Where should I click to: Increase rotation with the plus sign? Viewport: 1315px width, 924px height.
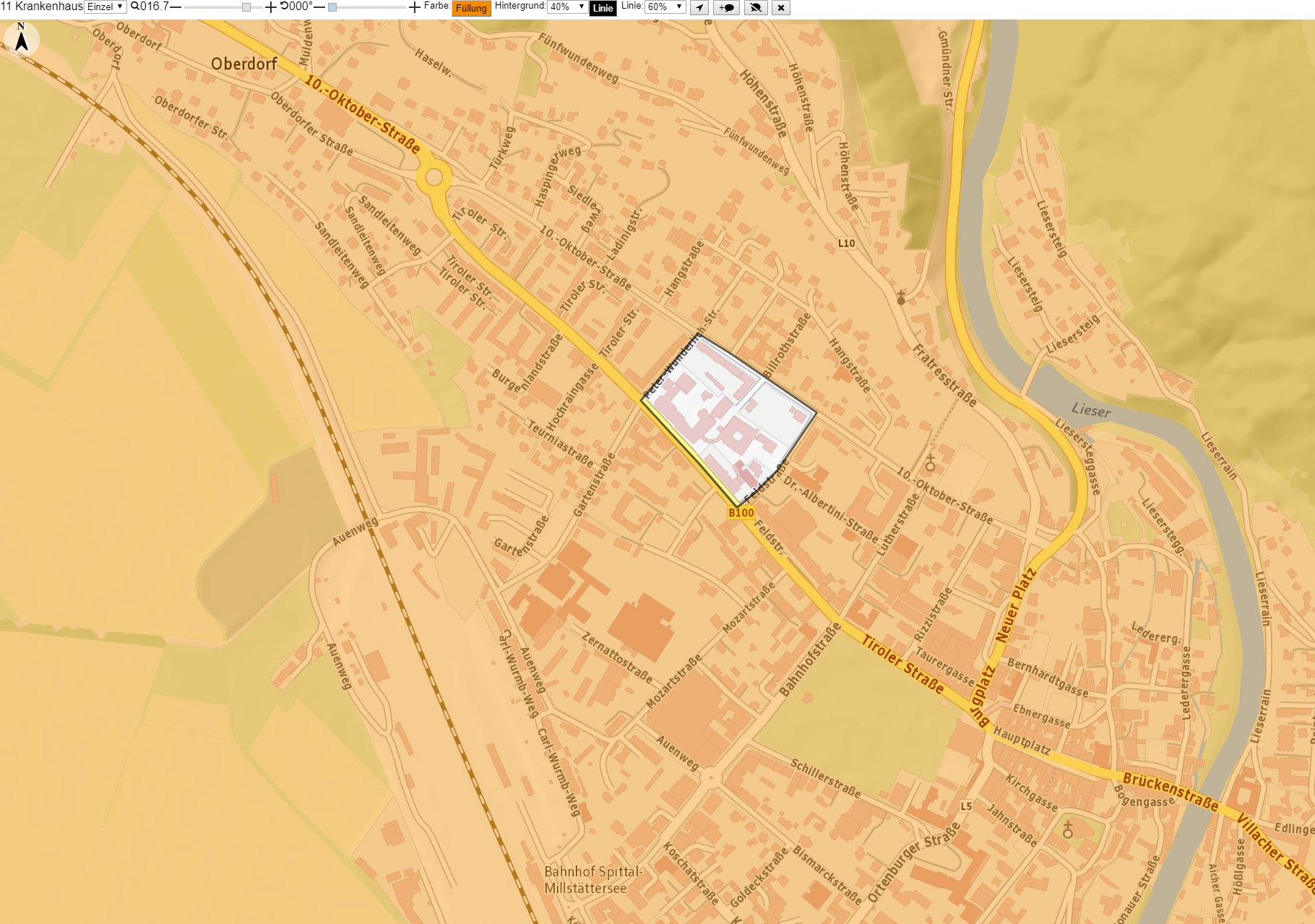[415, 7]
